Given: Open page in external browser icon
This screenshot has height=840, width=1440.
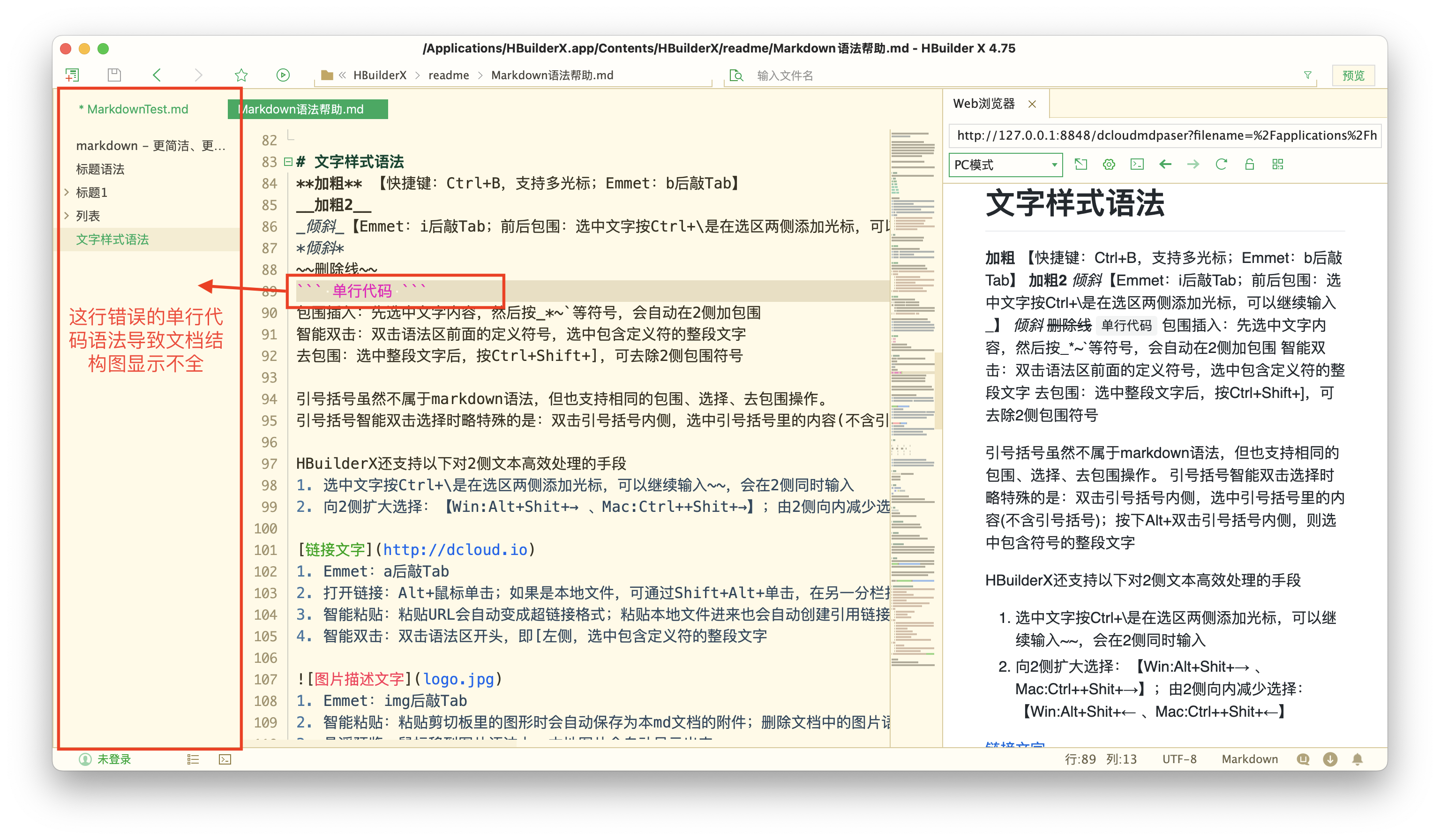Looking at the screenshot, I should coord(1080,165).
